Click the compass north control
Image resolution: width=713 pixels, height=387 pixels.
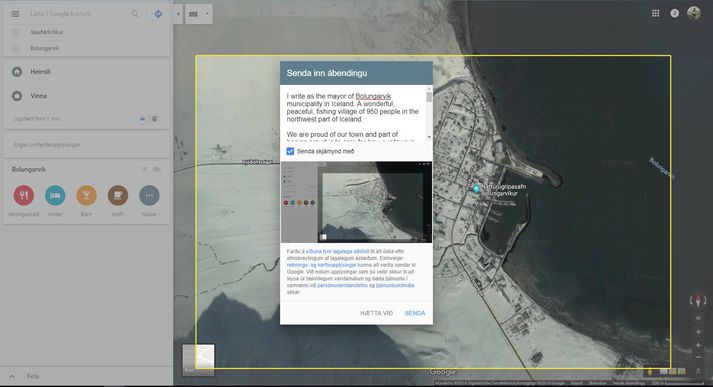(698, 300)
